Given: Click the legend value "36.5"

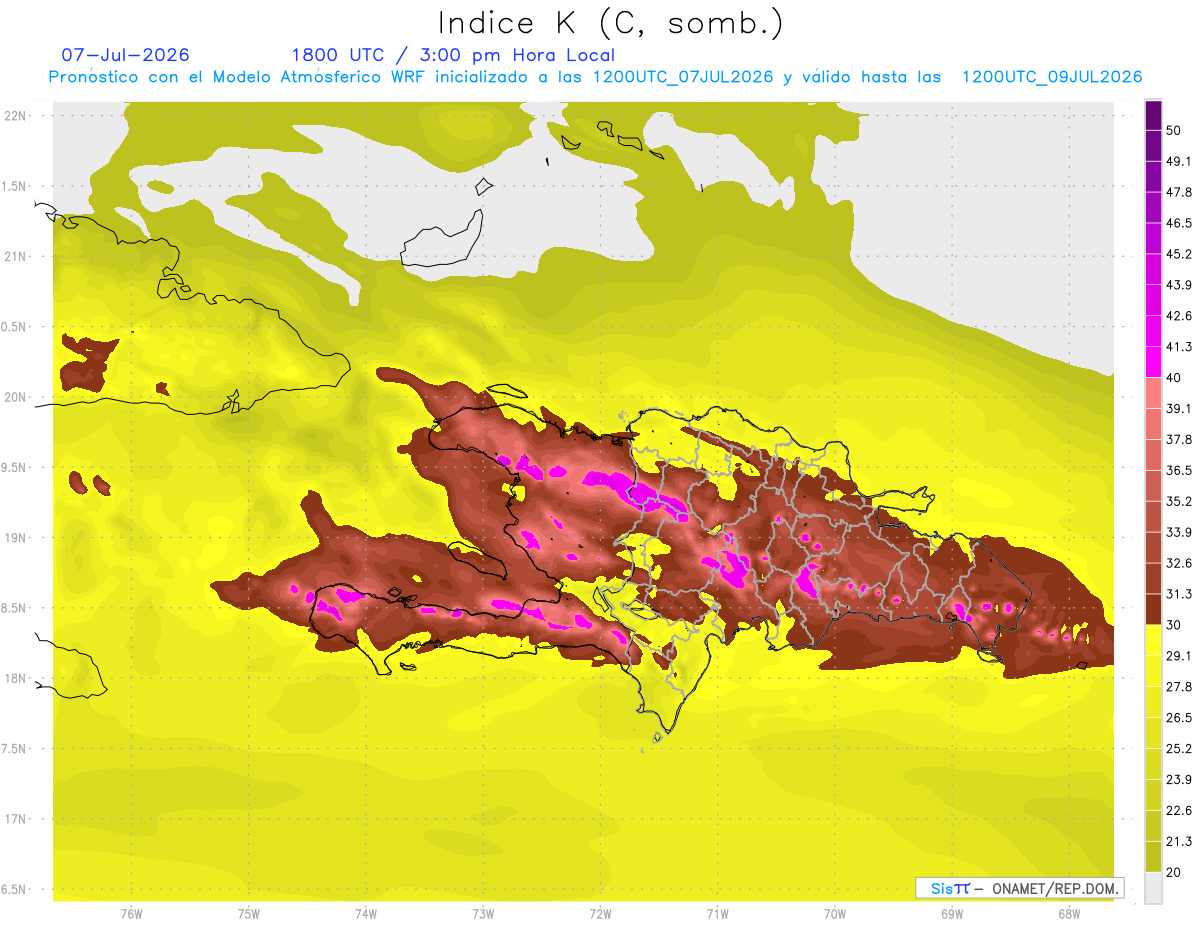Looking at the screenshot, I should 1178,470.
